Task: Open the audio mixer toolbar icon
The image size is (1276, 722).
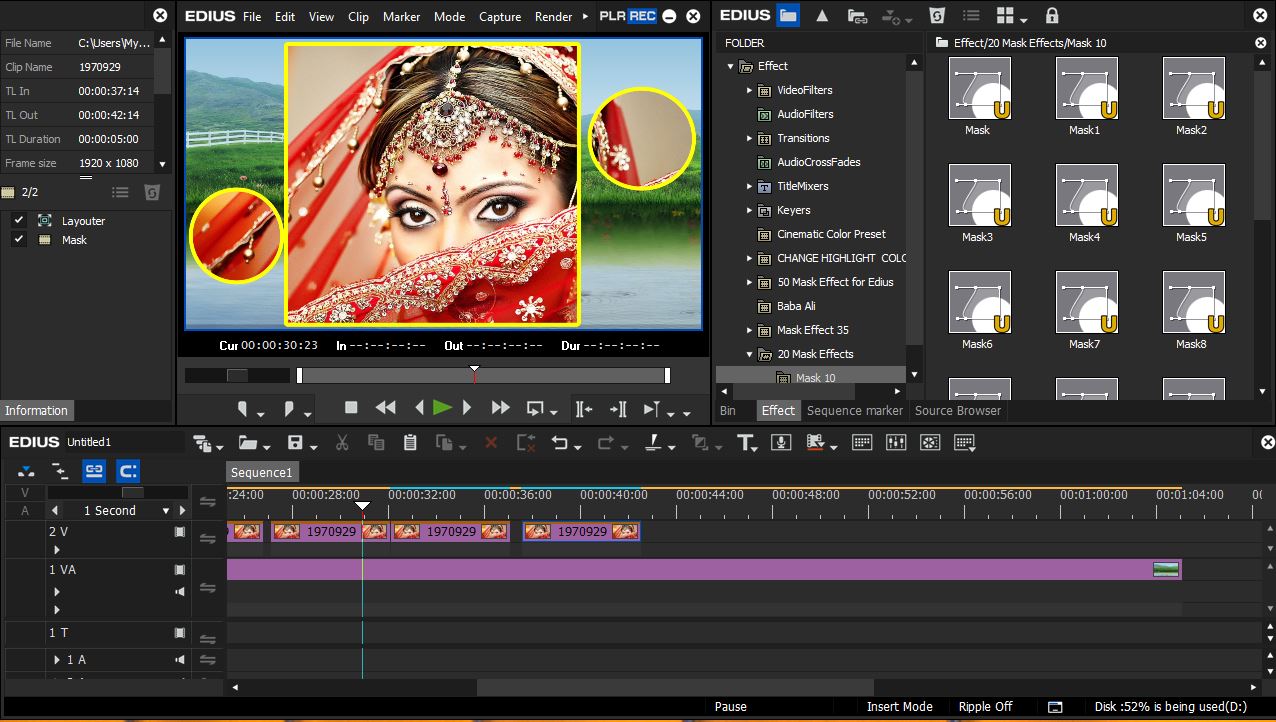Action: [x=895, y=443]
